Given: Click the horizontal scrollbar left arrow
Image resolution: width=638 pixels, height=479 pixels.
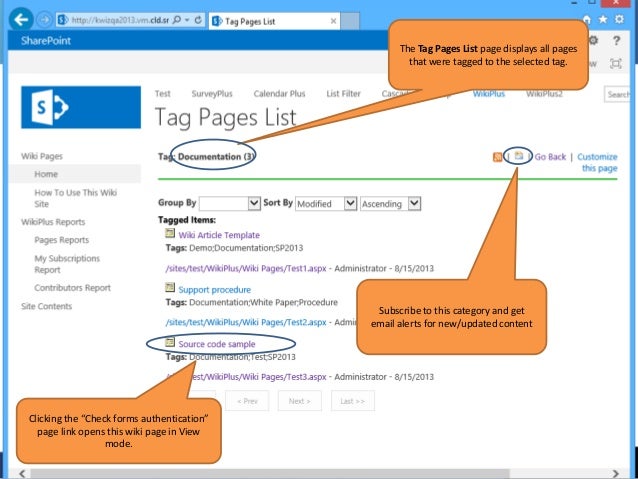Looking at the screenshot, I should (x=22, y=474).
